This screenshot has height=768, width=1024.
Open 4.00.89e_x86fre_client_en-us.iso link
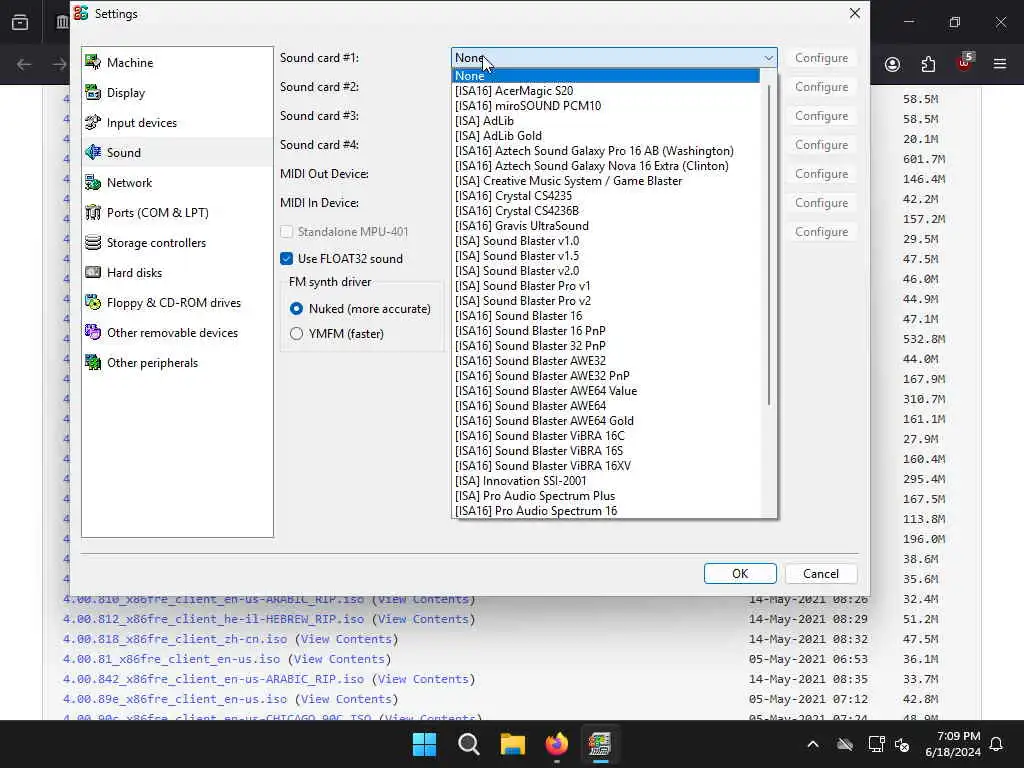[174, 699]
